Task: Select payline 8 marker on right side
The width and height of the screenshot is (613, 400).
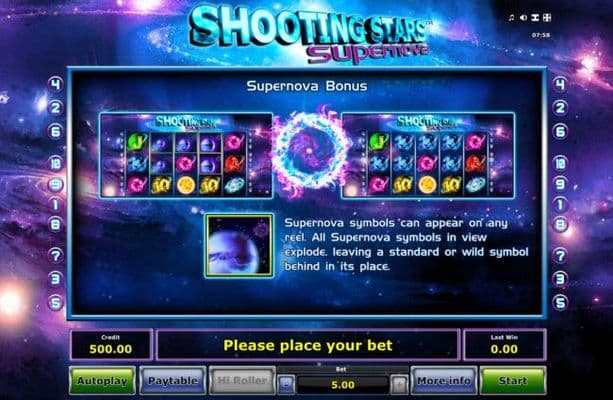Action: tap(560, 224)
